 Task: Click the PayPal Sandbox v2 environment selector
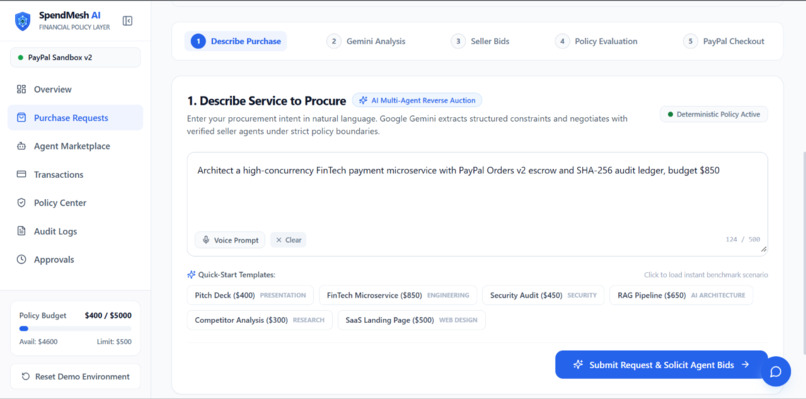point(75,58)
